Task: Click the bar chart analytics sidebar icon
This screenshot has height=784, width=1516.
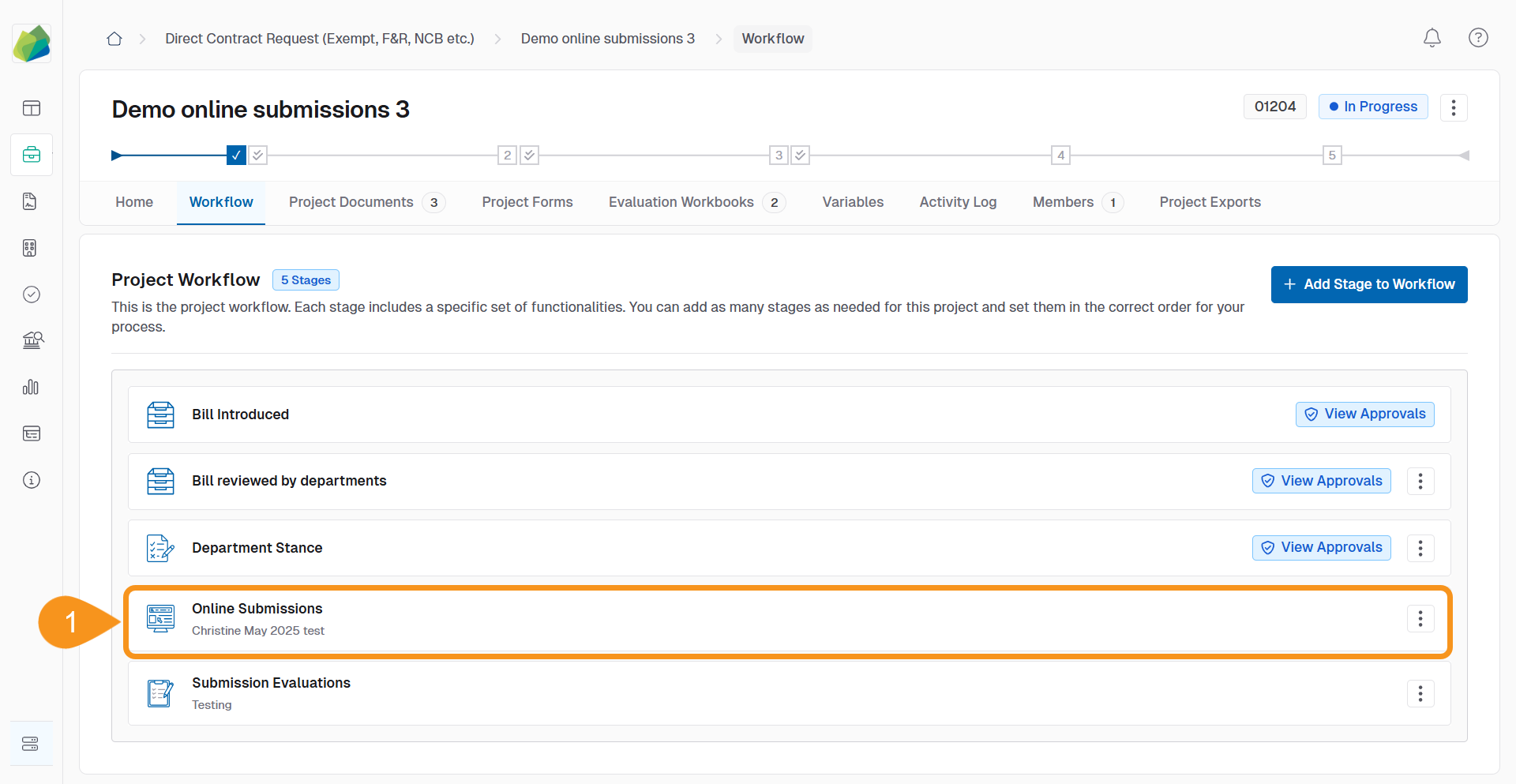Action: click(x=32, y=387)
